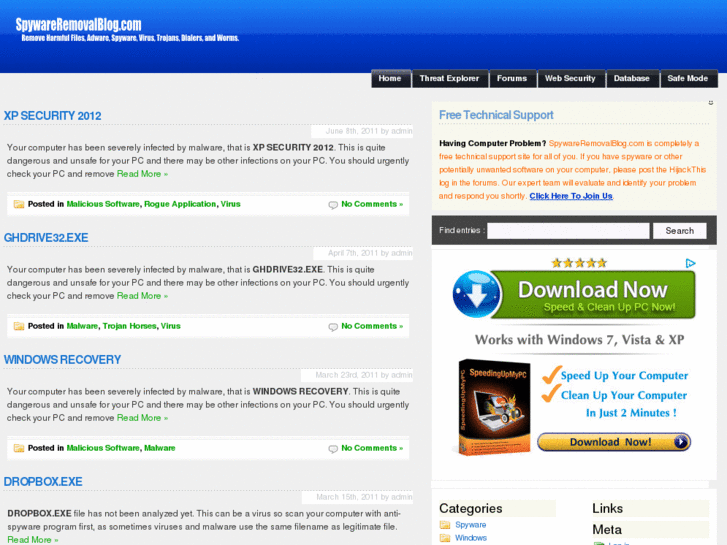The height and width of the screenshot is (545, 727).
Task: Open the Windows category in sidebar
Action: point(471,538)
